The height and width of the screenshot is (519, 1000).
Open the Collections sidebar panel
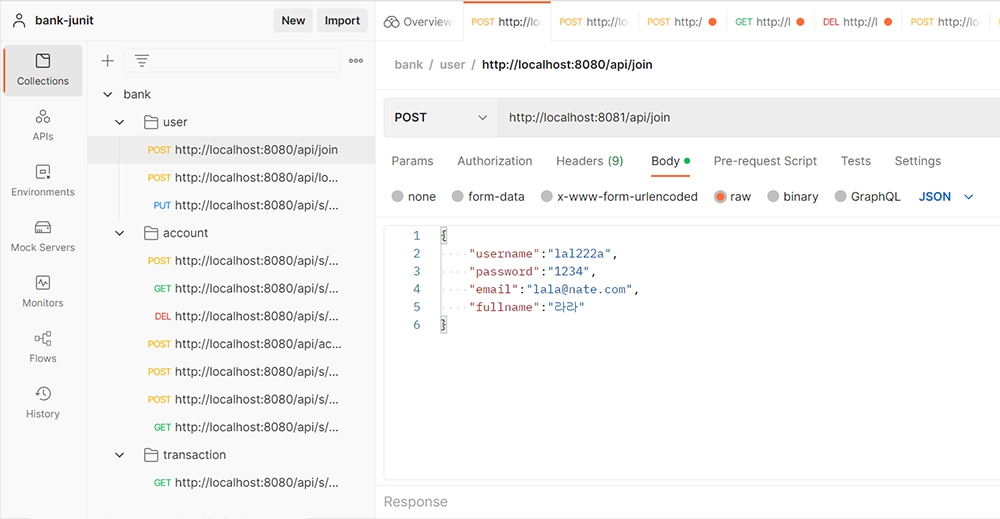pos(43,70)
